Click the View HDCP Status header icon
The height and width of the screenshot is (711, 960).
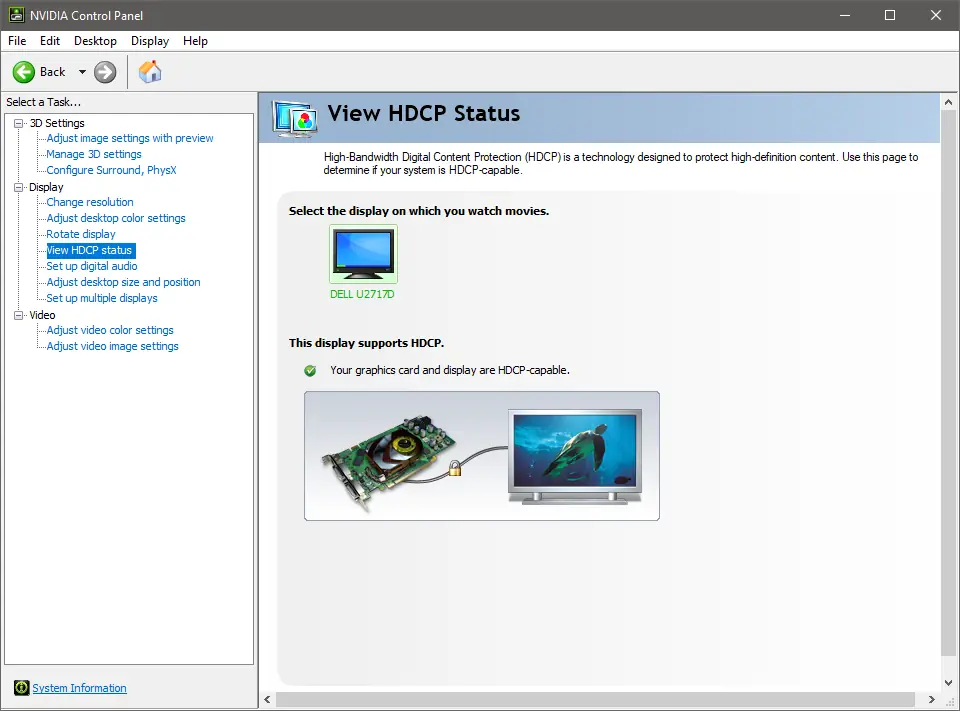[x=296, y=118]
